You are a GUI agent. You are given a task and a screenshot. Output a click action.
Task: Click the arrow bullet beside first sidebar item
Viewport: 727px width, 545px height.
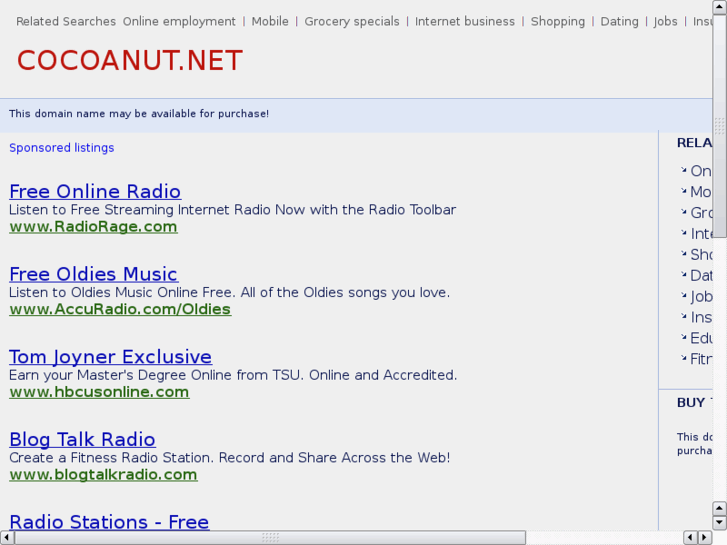click(683, 170)
